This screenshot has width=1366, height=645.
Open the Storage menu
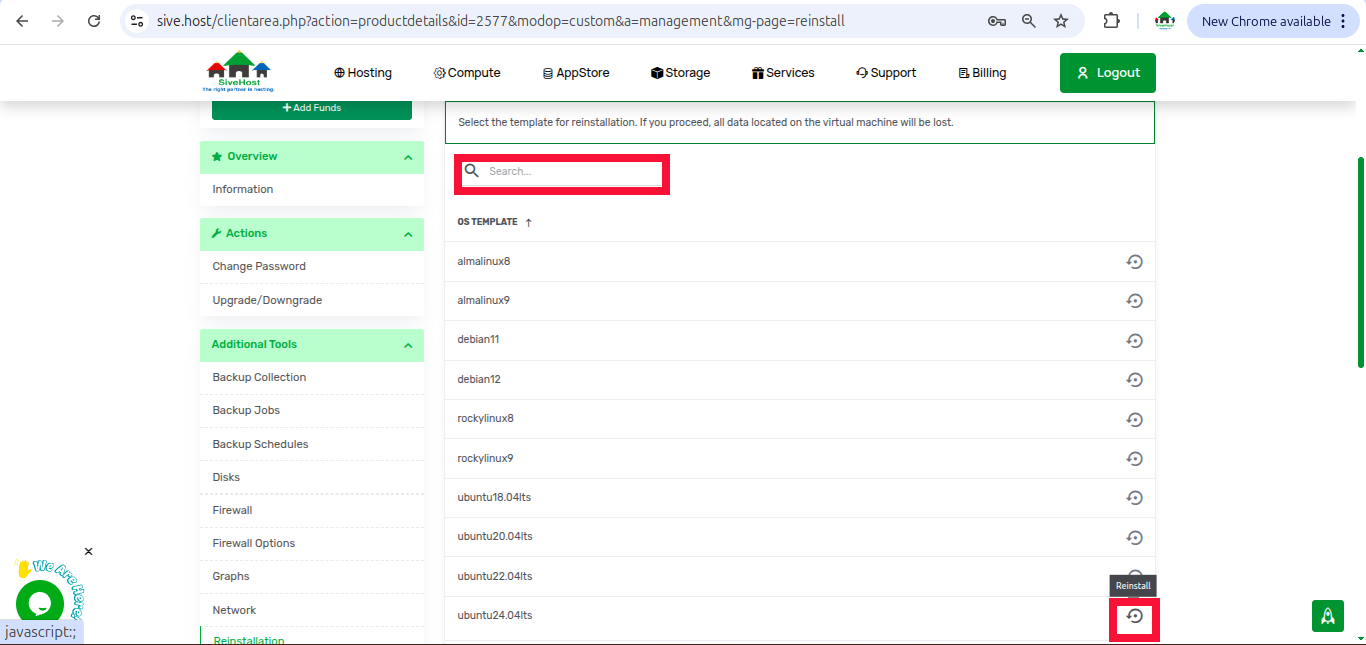point(680,73)
